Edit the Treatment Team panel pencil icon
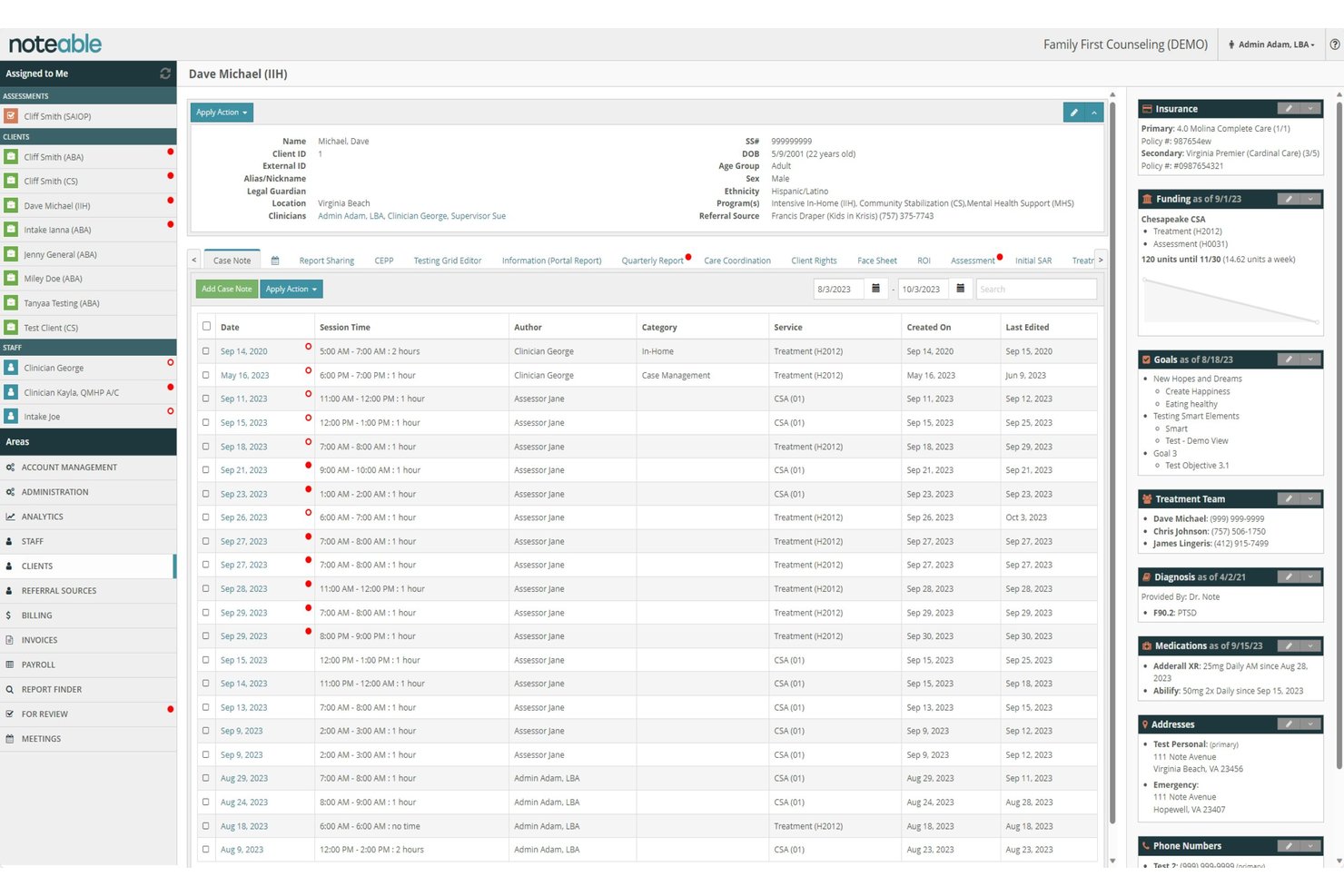 pyautogui.click(x=1288, y=499)
